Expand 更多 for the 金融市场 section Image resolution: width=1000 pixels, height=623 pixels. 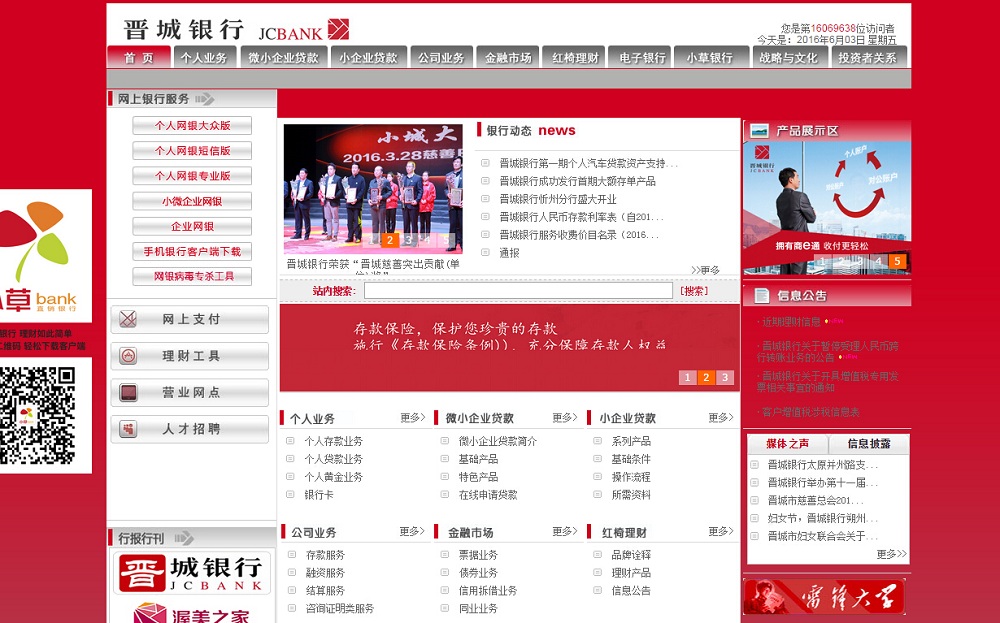pos(565,531)
